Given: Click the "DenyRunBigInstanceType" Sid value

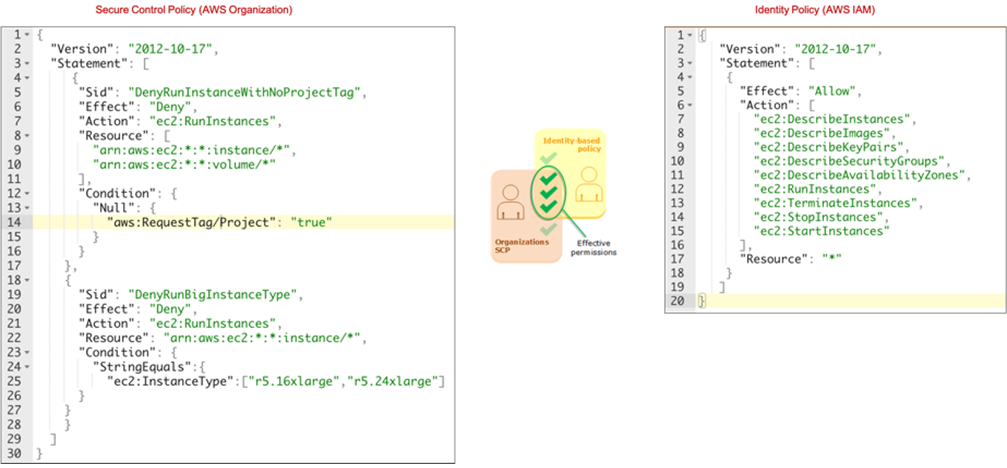Looking at the screenshot, I should (215, 295).
